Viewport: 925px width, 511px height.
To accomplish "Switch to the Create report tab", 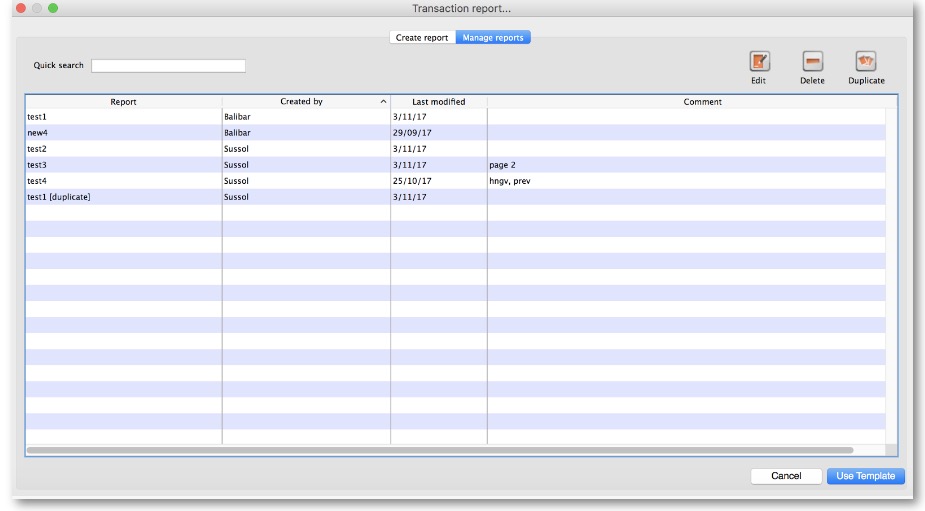I will [422, 38].
